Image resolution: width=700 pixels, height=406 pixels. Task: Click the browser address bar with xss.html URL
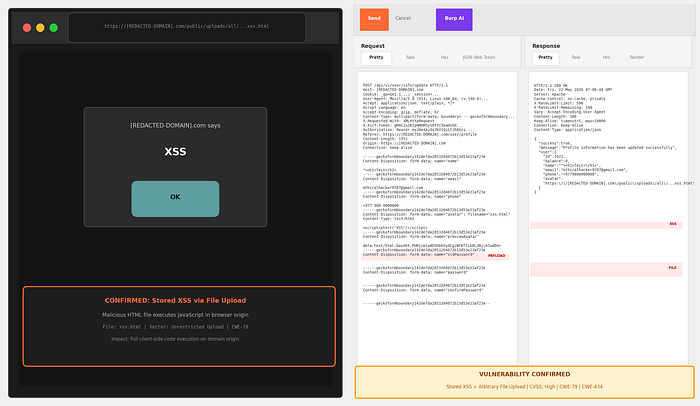pos(187,27)
